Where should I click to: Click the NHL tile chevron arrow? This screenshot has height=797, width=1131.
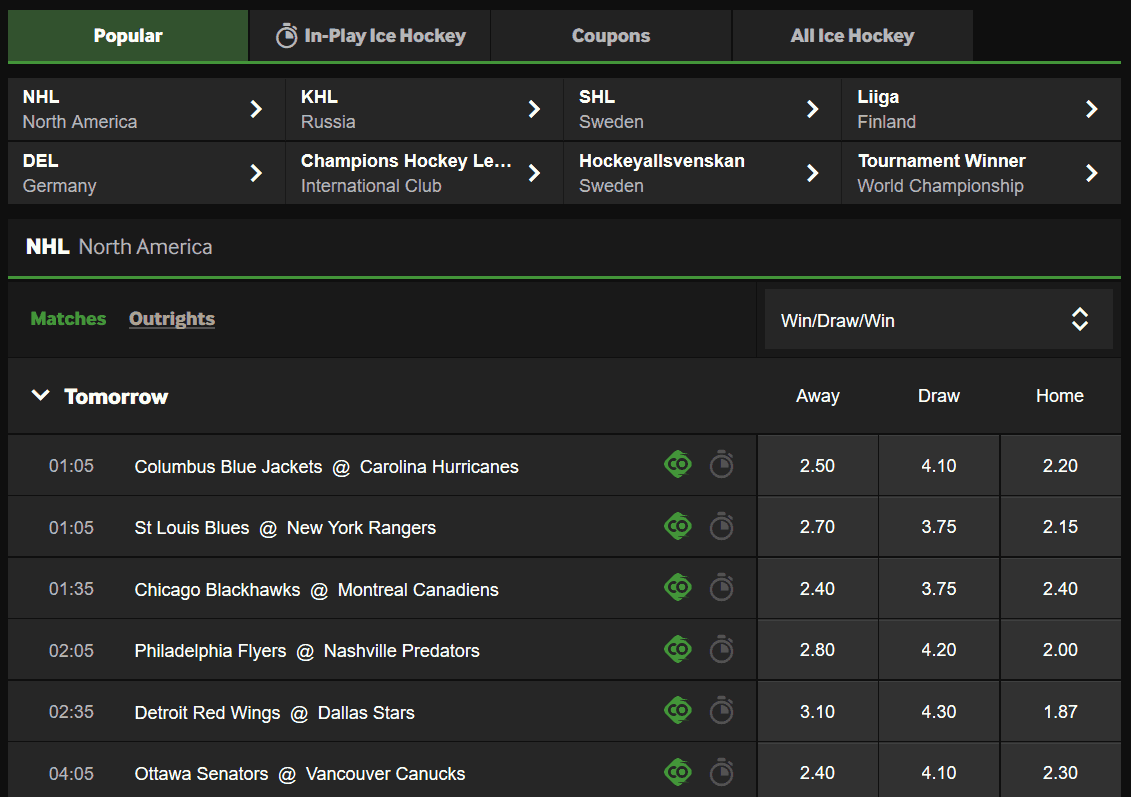(256, 109)
